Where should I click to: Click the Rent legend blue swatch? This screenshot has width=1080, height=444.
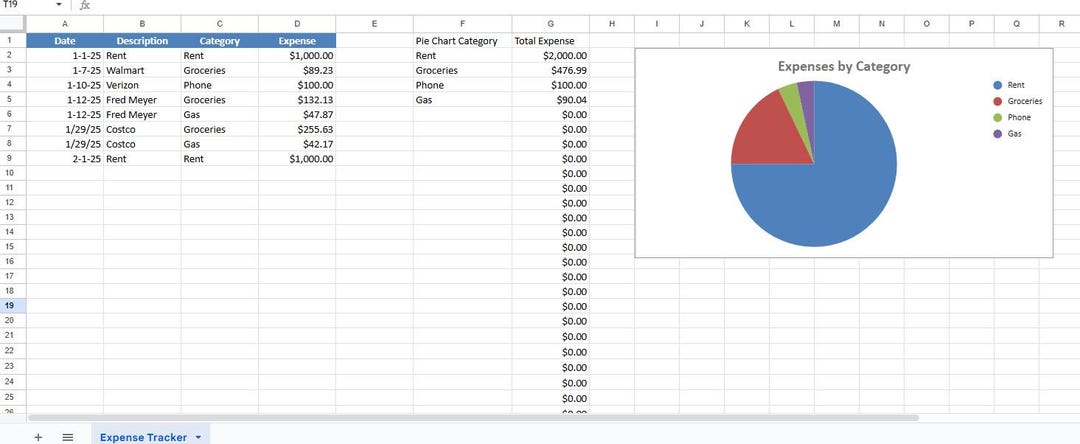(997, 85)
